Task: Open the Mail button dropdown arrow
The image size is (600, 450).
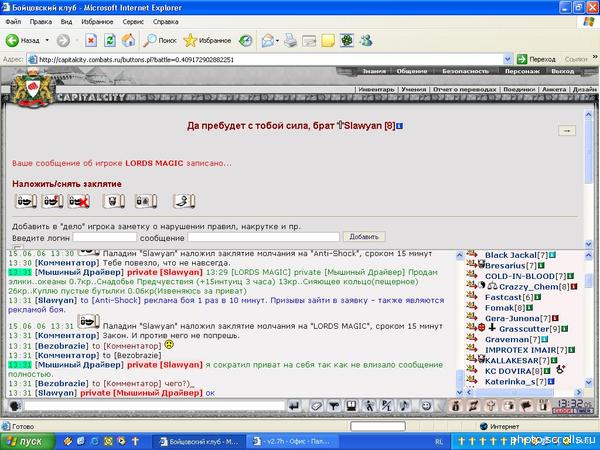Action: click(x=277, y=40)
